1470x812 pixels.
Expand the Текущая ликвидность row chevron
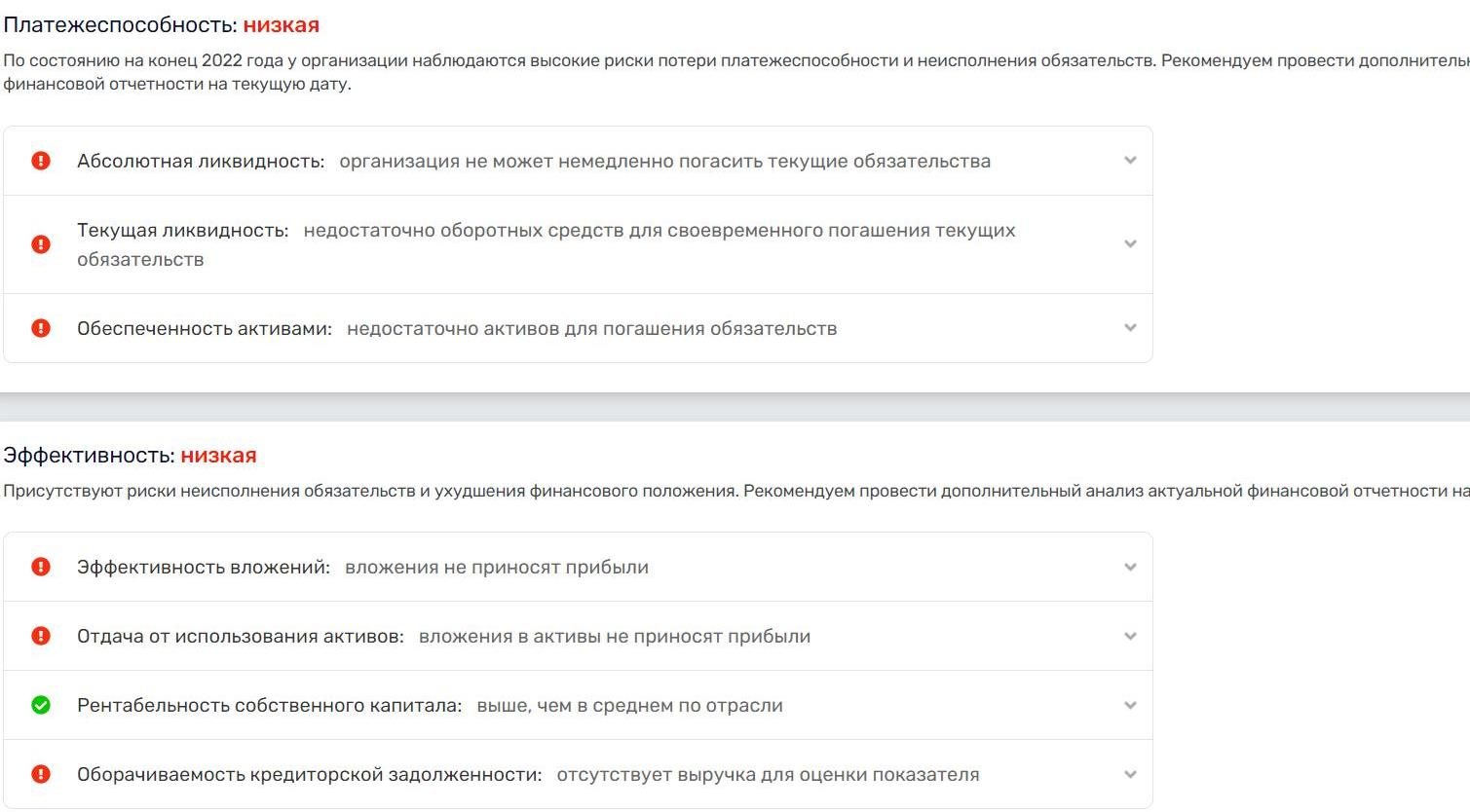click(1130, 244)
